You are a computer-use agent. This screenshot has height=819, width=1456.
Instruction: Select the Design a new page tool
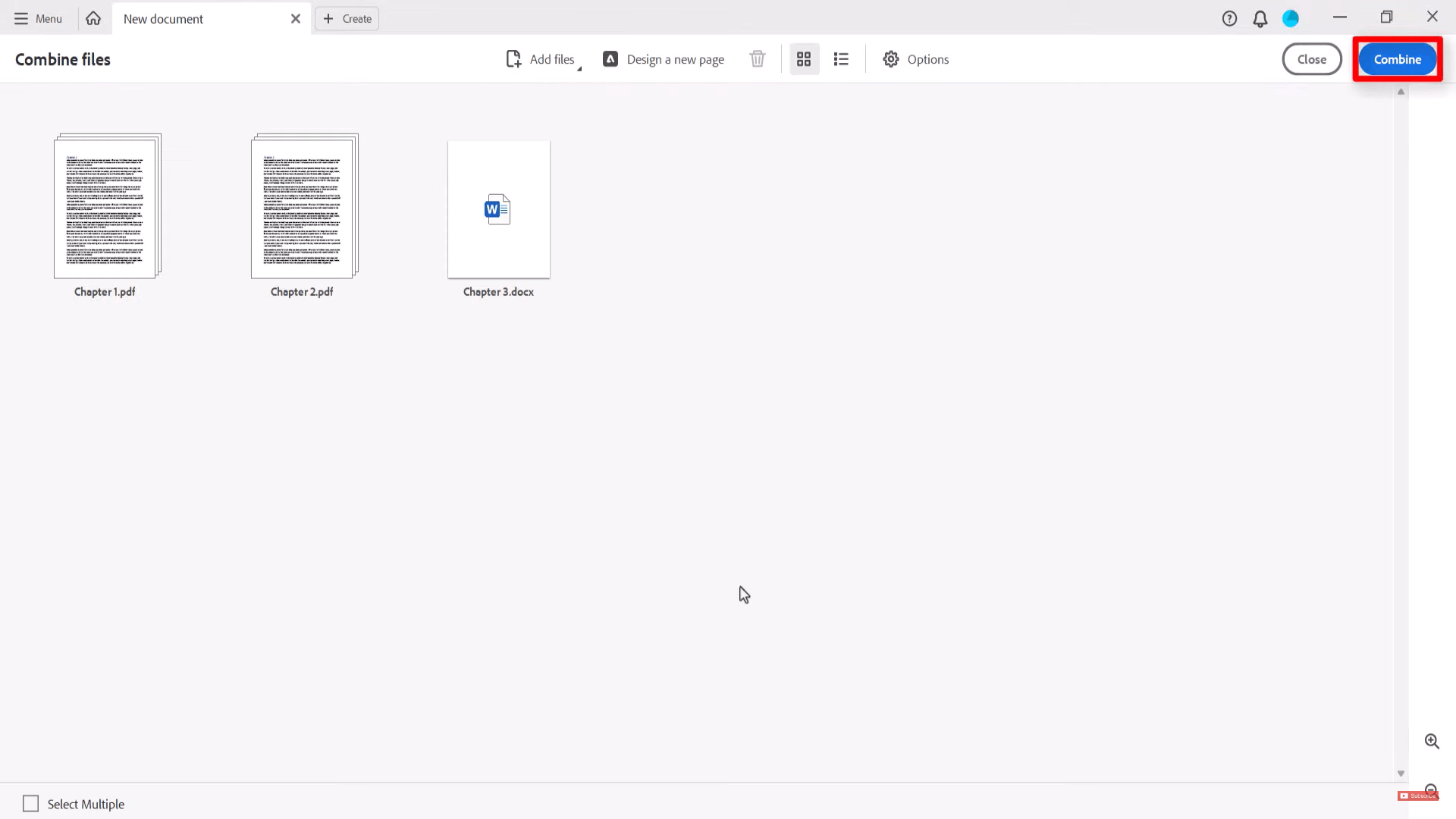(x=664, y=59)
